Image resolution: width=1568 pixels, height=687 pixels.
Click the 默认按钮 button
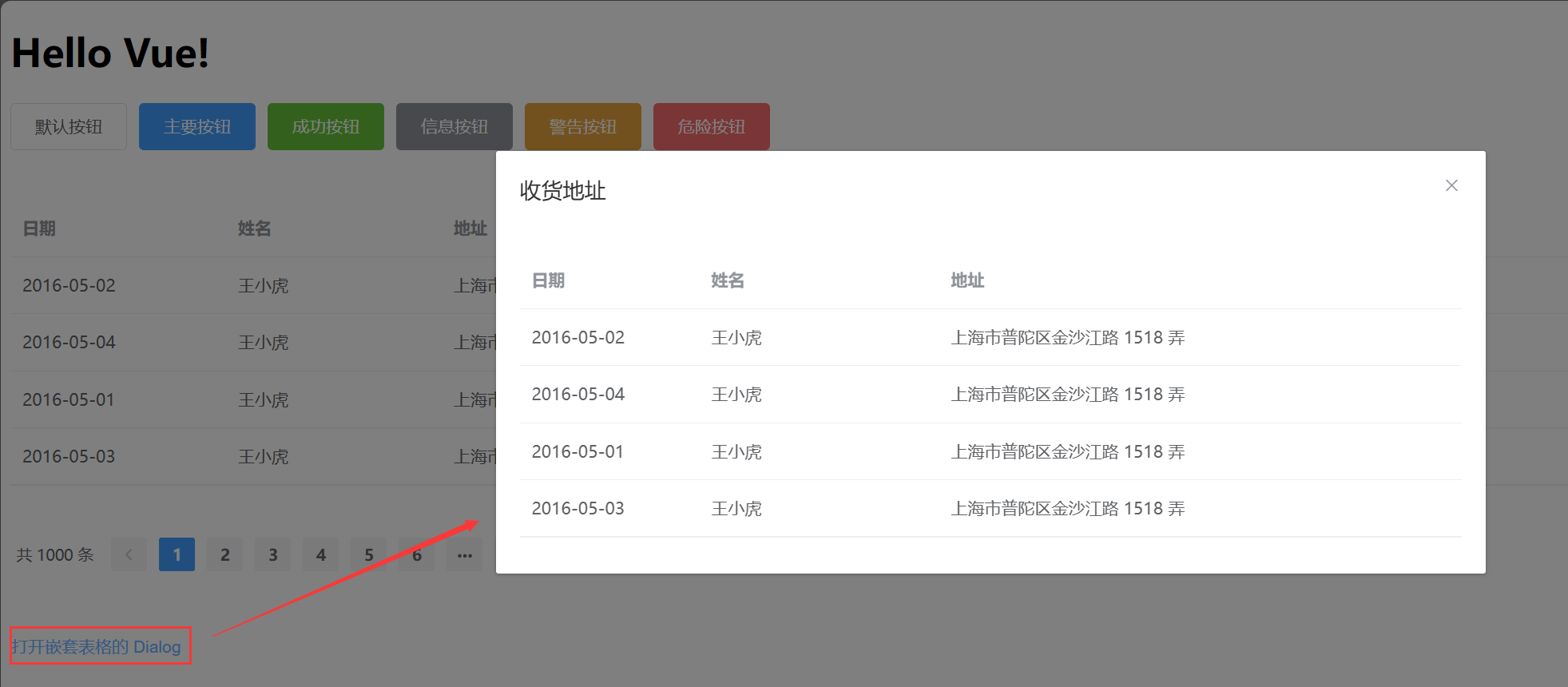pyautogui.click(x=69, y=126)
